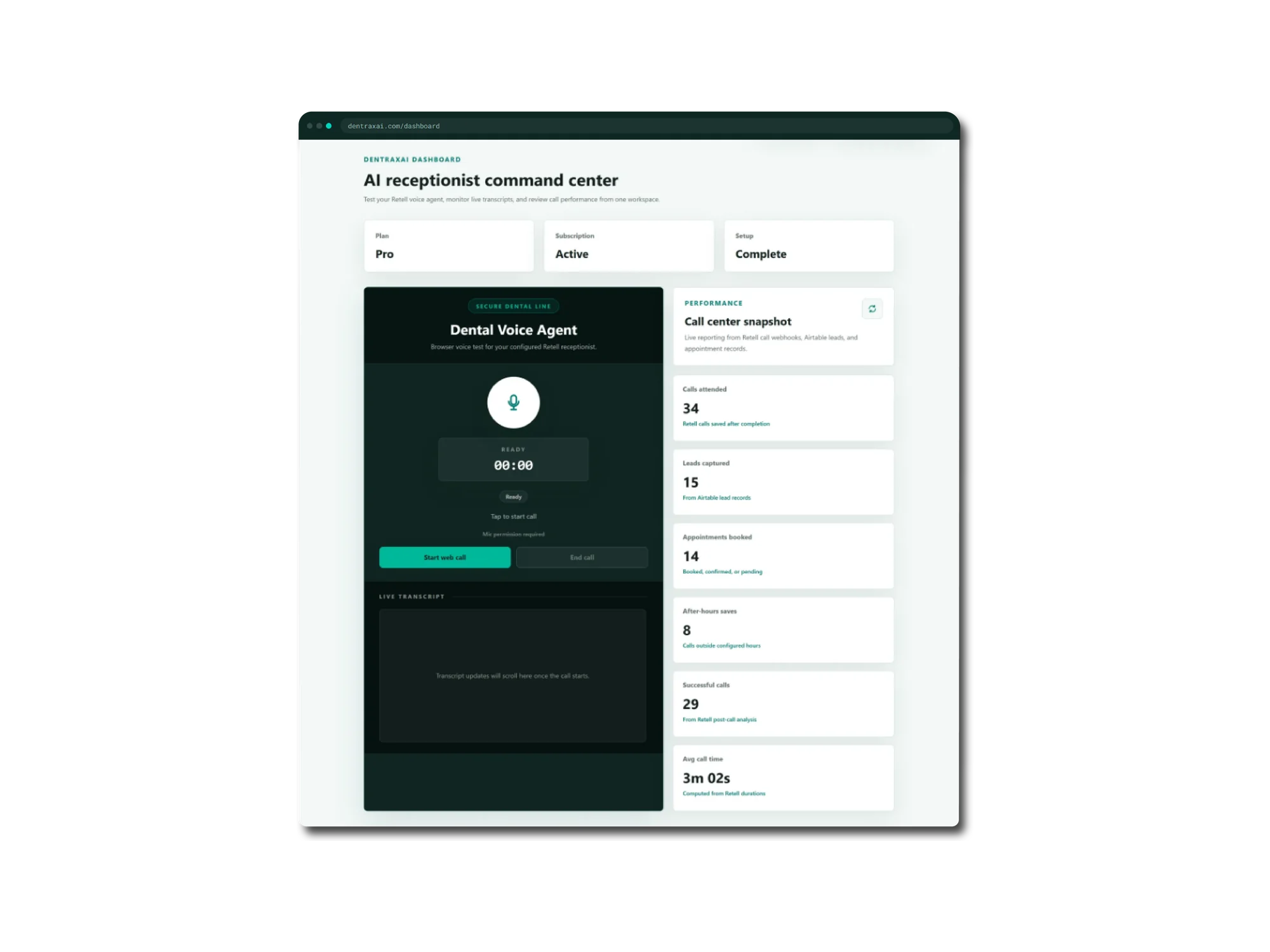
Task: Click the 3m 02s value
Action: [x=706, y=778]
